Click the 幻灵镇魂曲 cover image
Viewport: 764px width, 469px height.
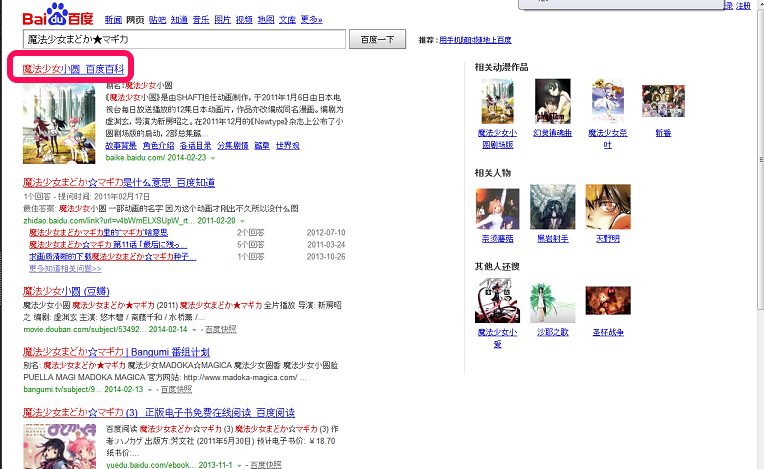coord(553,101)
